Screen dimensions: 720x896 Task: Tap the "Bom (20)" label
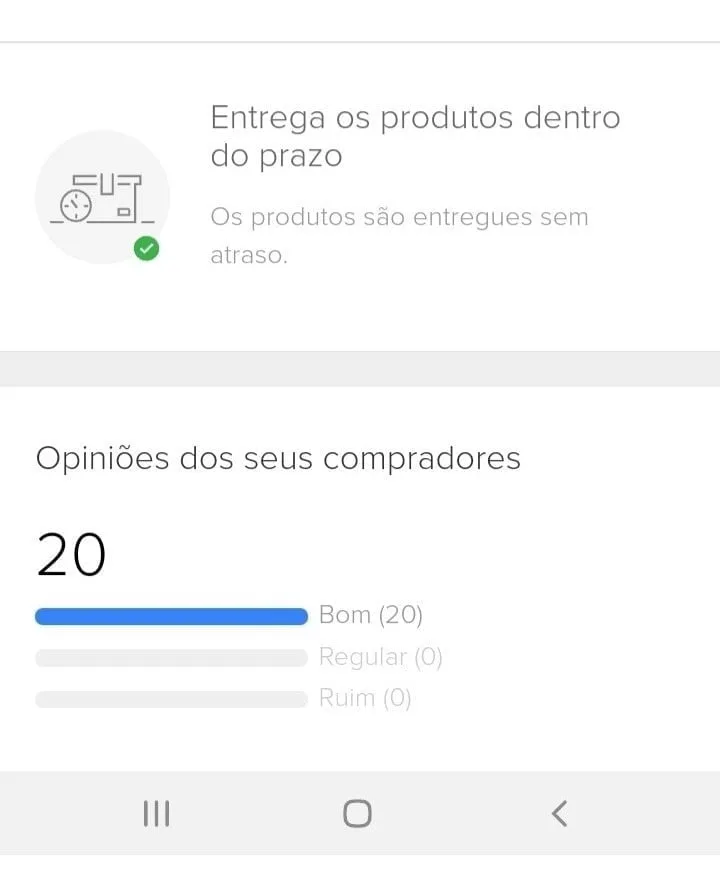tap(371, 615)
